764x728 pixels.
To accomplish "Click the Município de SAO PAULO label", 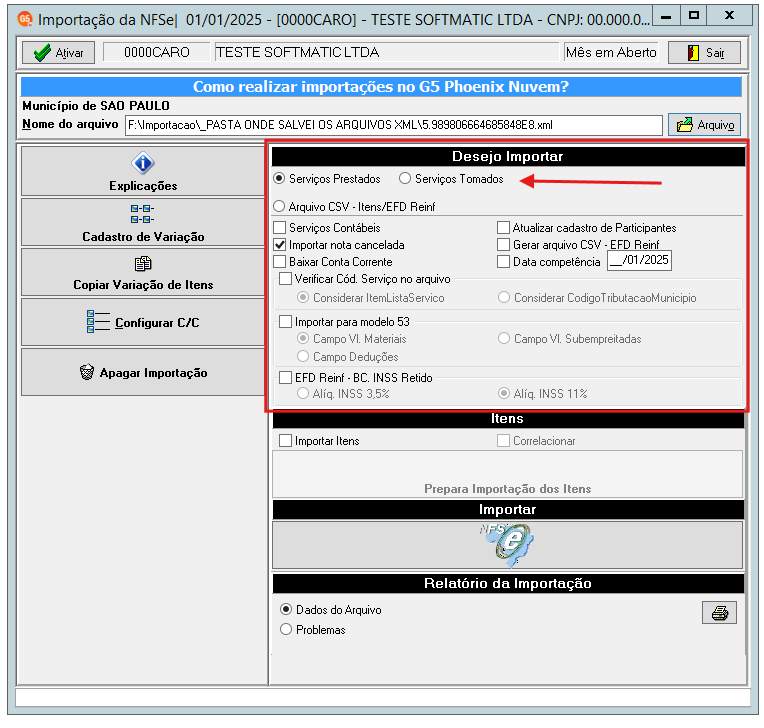I will coord(96,106).
